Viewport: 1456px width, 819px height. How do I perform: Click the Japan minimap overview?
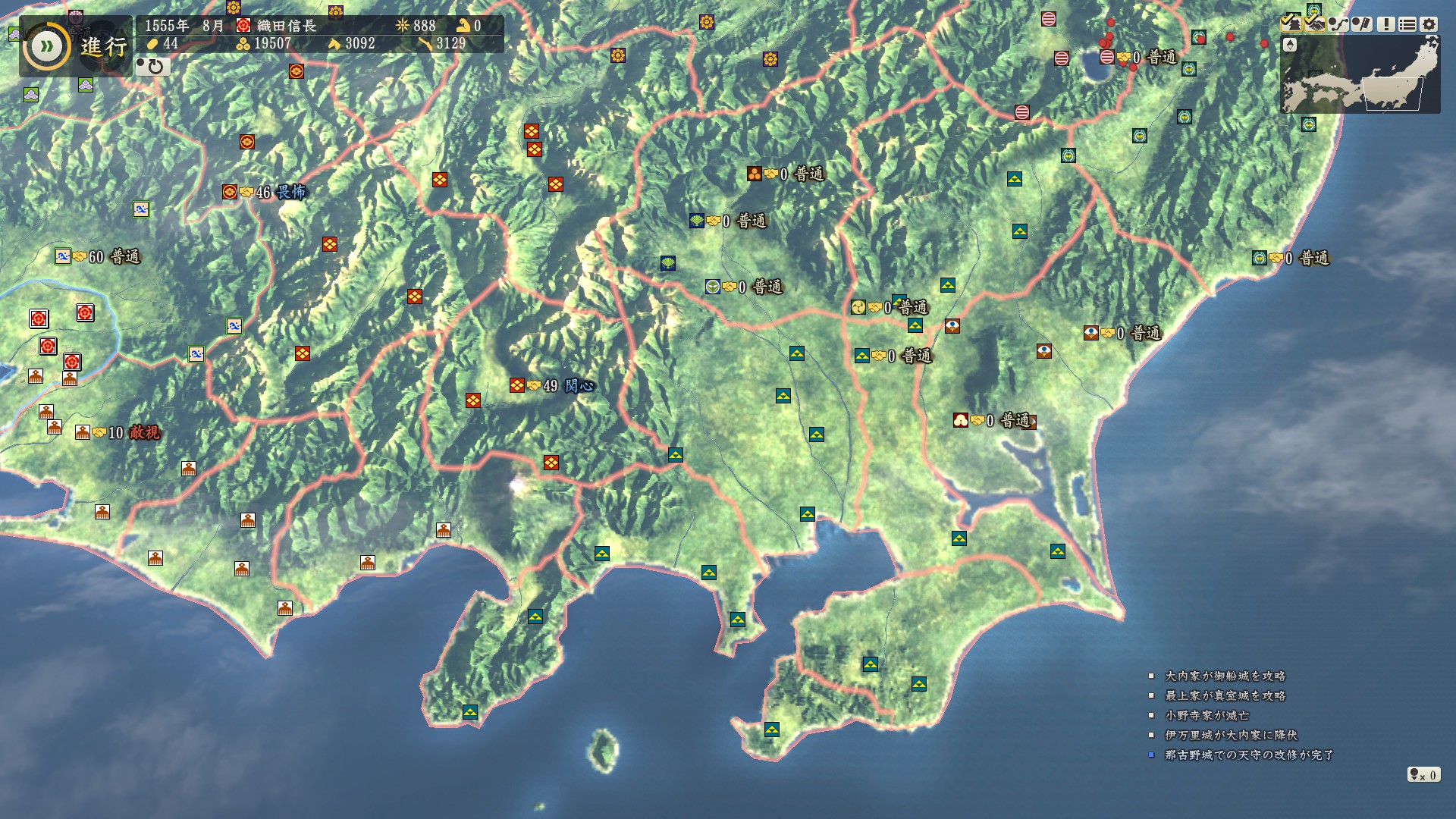point(1360,74)
